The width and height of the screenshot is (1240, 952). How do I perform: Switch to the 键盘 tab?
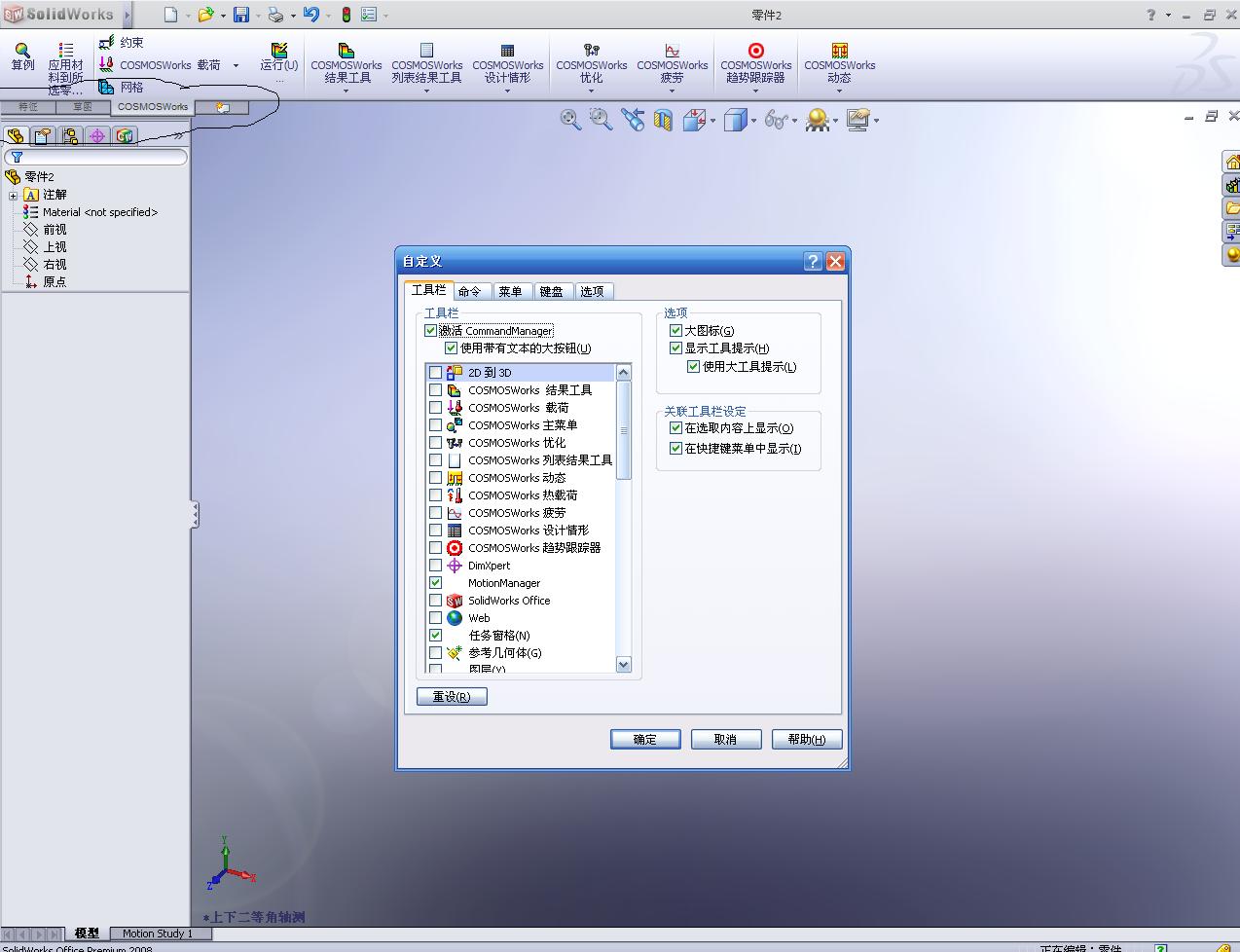(552, 291)
